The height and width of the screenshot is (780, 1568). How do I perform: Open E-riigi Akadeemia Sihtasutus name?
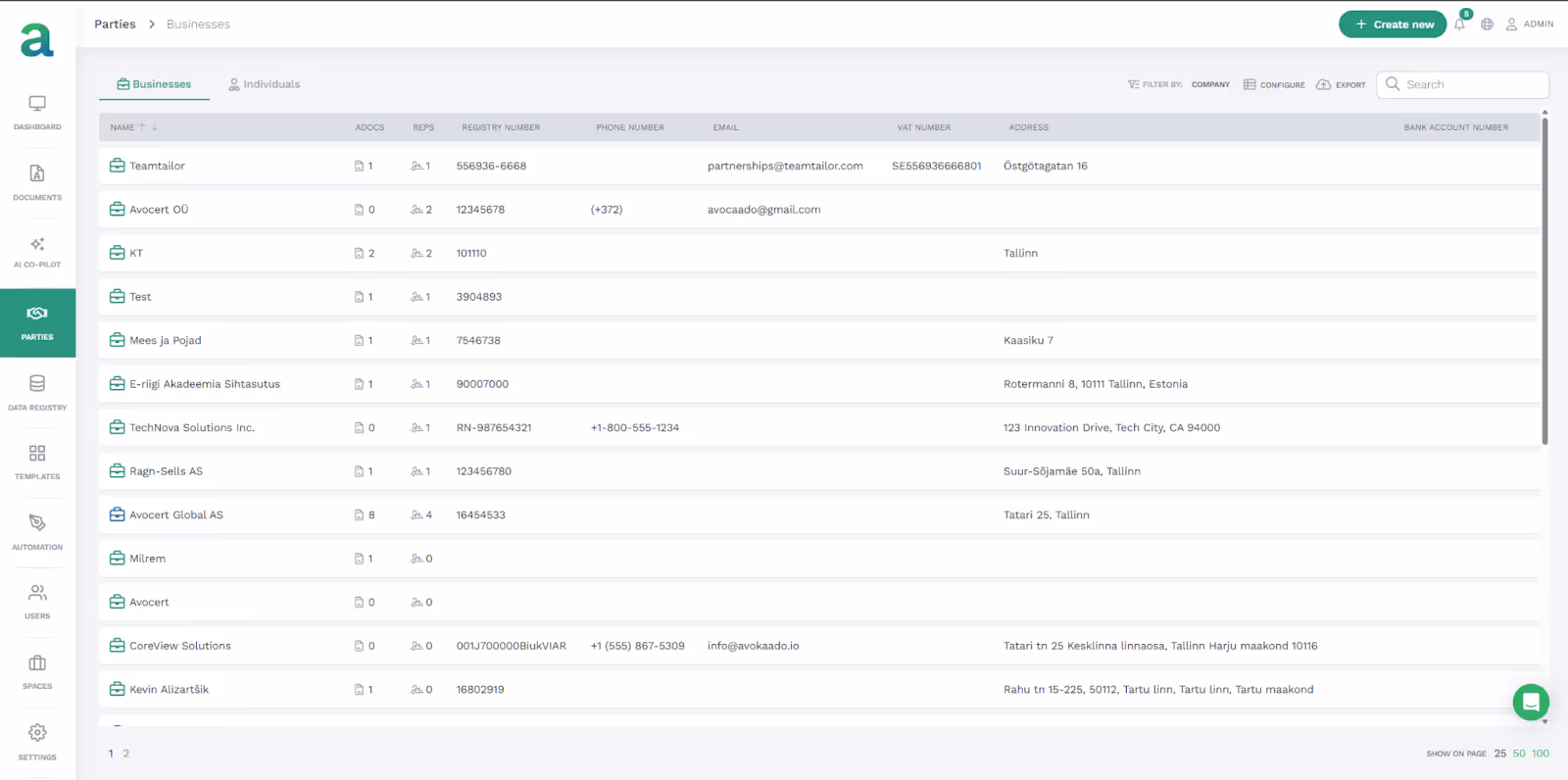[205, 384]
